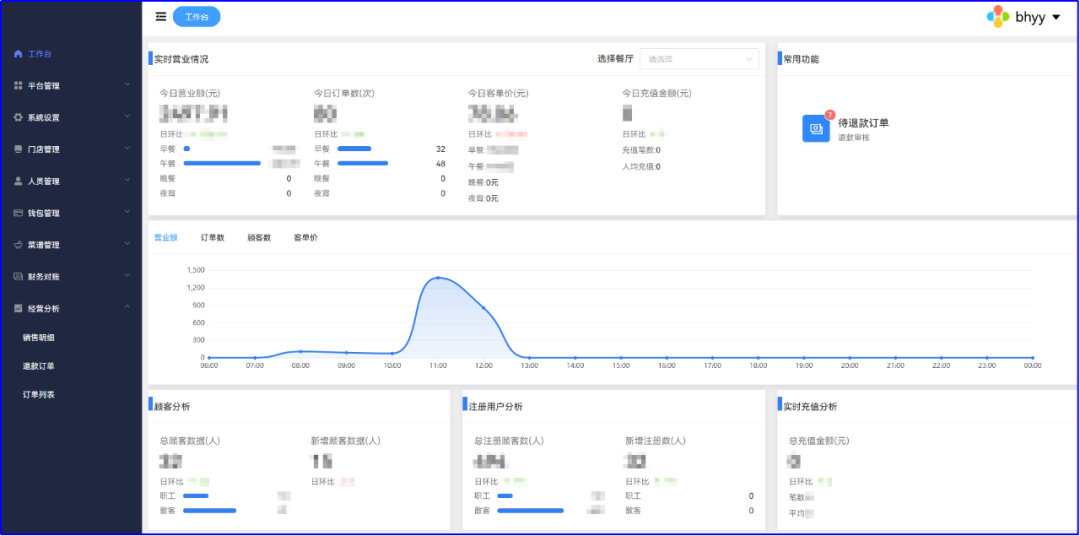Click the 08:00 data point on chart
1080x536 pixels.
click(x=300, y=351)
